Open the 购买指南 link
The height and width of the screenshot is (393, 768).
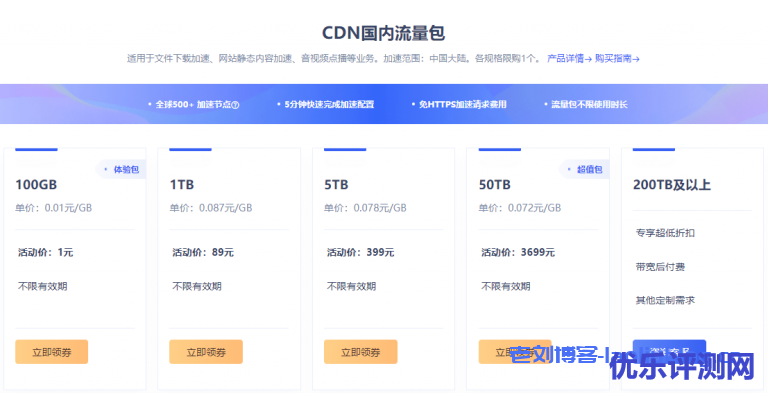(617, 59)
